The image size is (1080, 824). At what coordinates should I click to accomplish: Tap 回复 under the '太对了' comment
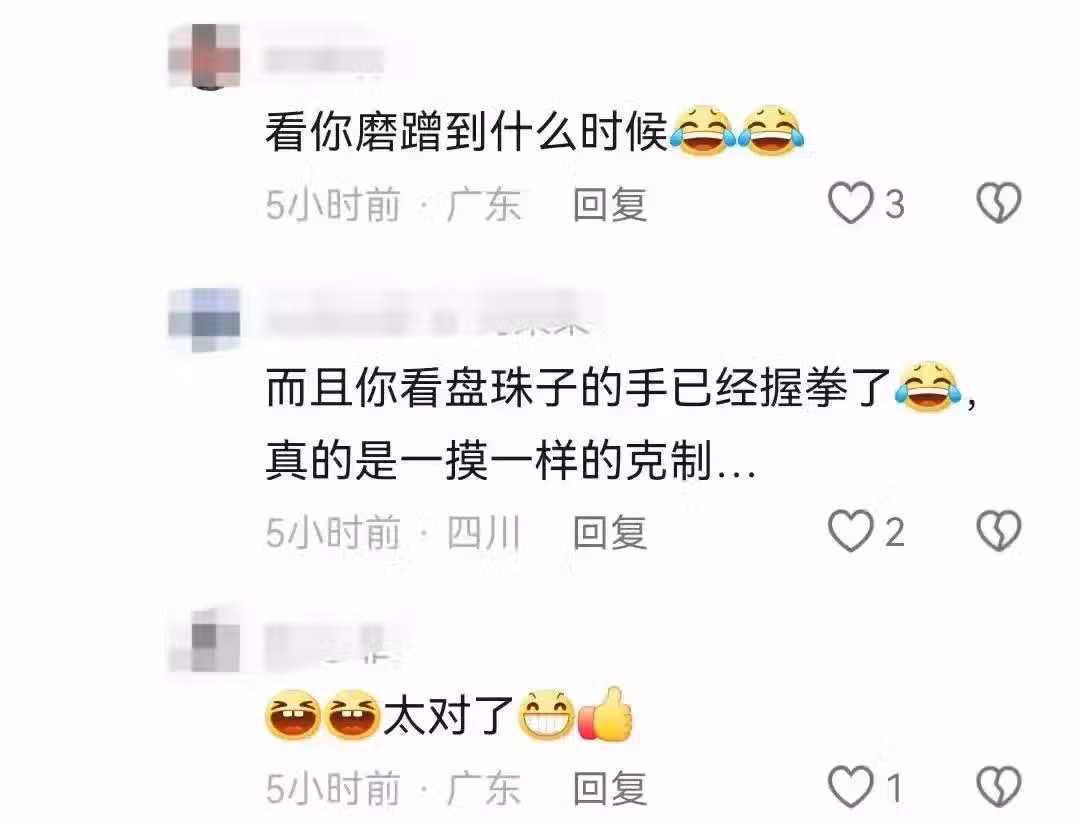tap(610, 788)
